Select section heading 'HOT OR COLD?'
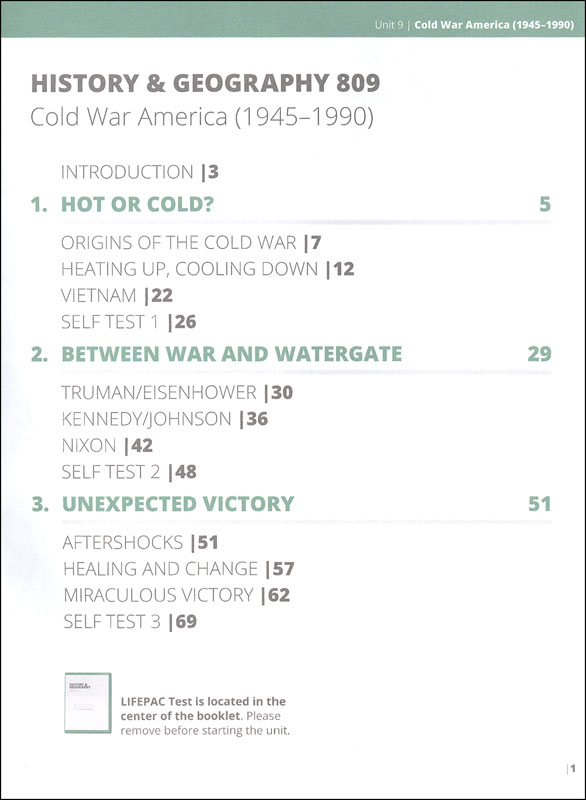This screenshot has width=586, height=800. pyautogui.click(x=138, y=204)
